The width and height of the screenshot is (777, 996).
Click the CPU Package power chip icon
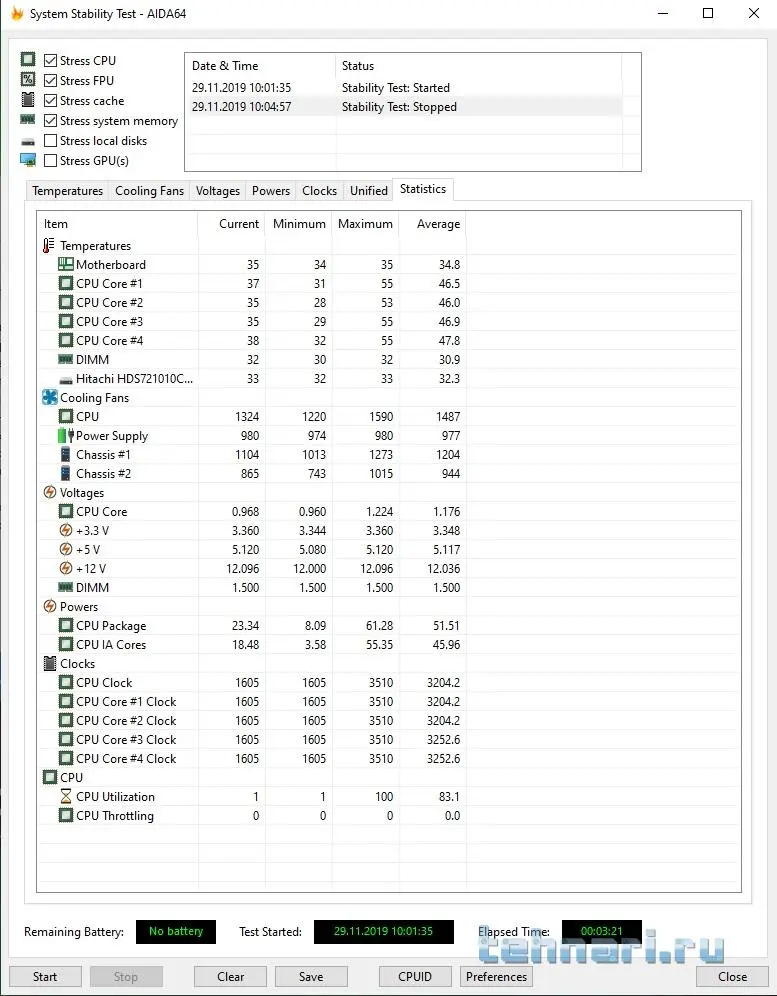click(65, 626)
